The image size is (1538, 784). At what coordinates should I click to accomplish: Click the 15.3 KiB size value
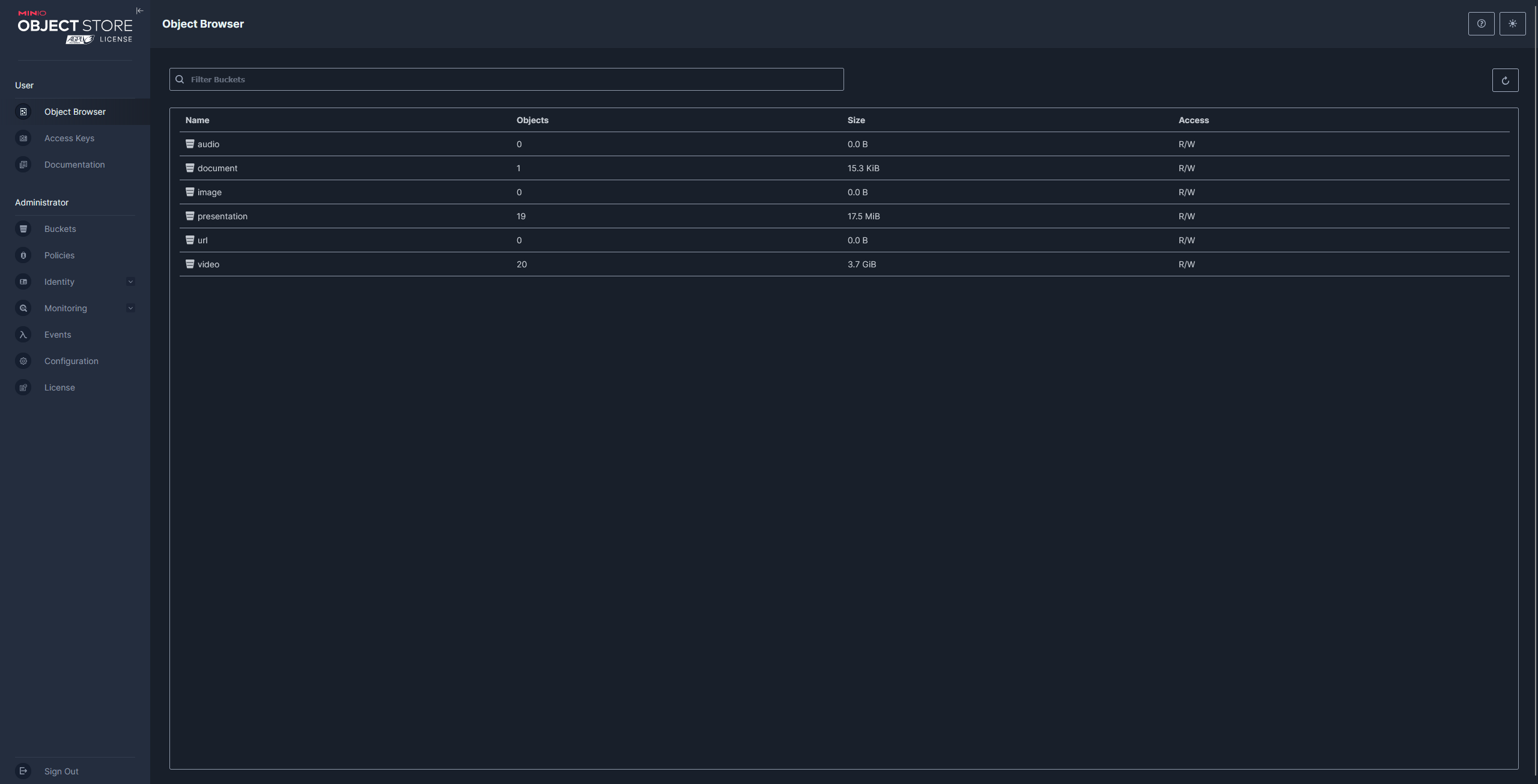point(863,168)
